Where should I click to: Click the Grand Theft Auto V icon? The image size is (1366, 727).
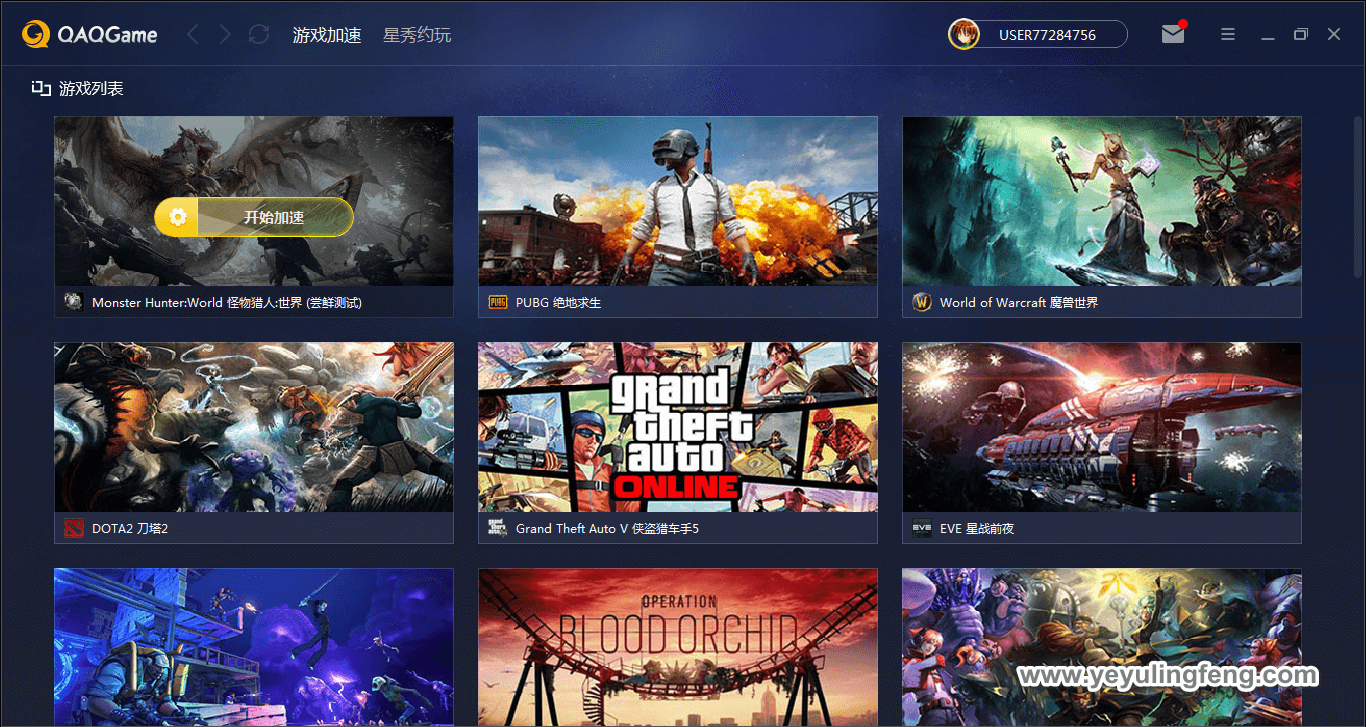(x=498, y=528)
